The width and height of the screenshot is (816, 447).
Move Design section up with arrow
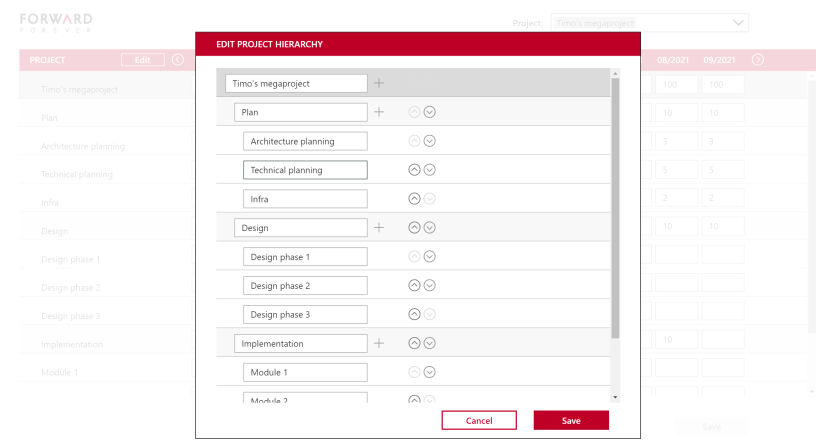(x=415, y=228)
